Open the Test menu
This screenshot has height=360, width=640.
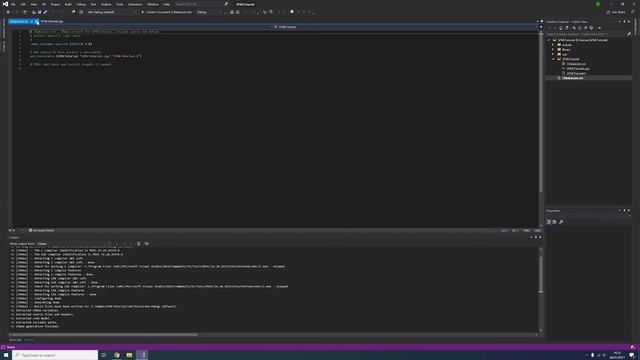pos(93,4)
